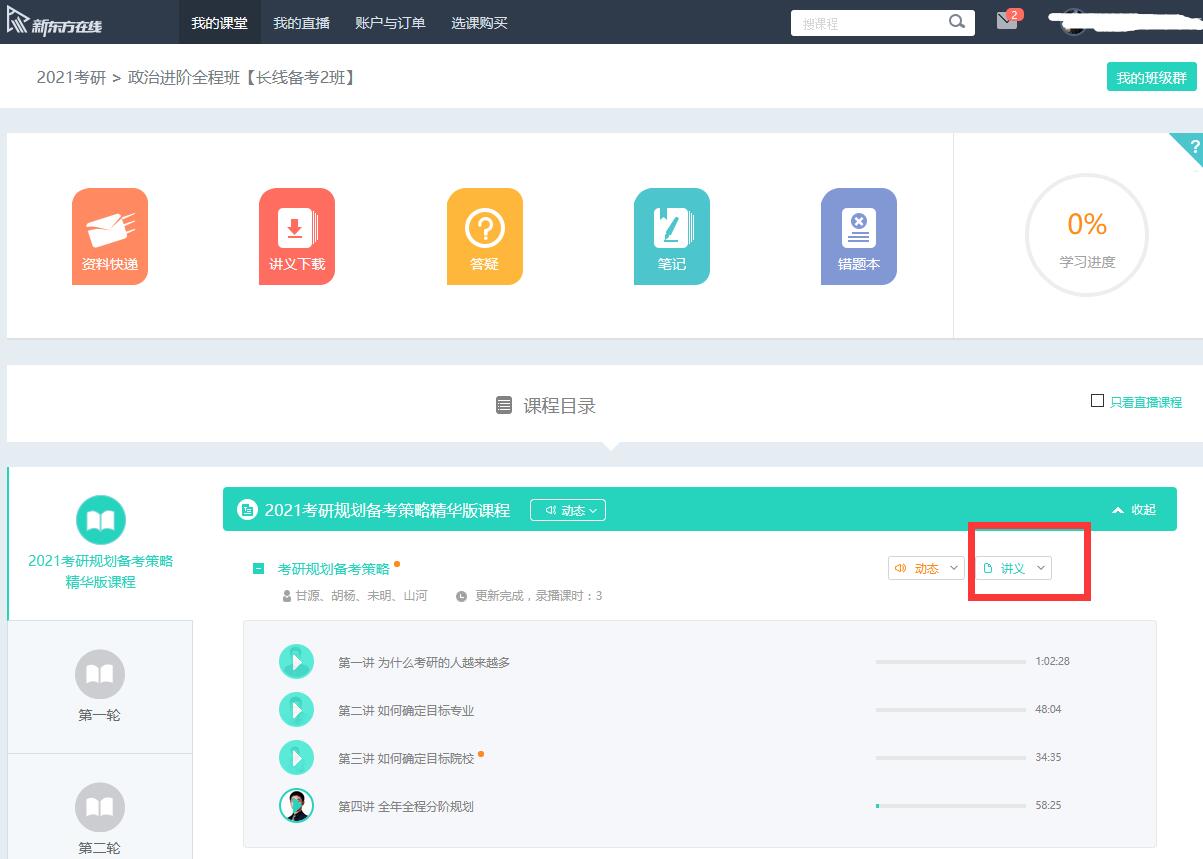The height and width of the screenshot is (859, 1203).
Task: Click the mail notification icon
Action: tap(1007, 21)
